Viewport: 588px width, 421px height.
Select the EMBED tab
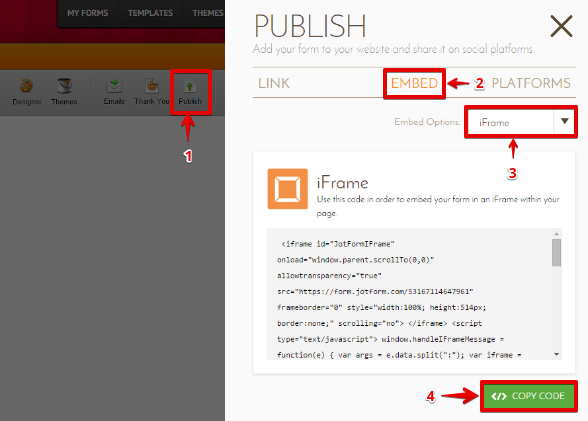414,83
